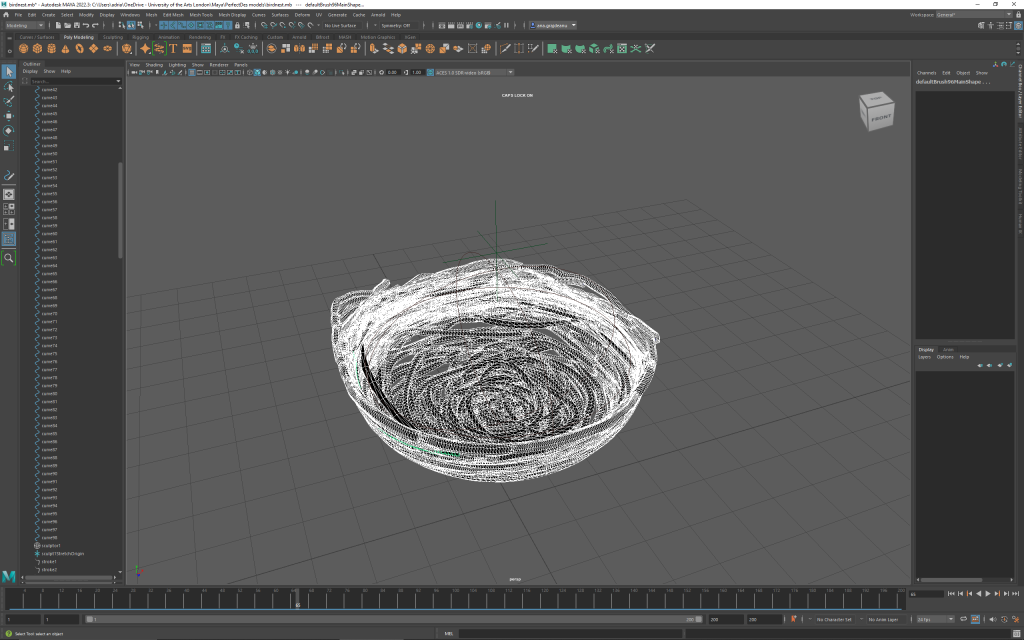Create a polygon torus from the shelf
Viewport: 1024px width, 640px height.
(80, 49)
